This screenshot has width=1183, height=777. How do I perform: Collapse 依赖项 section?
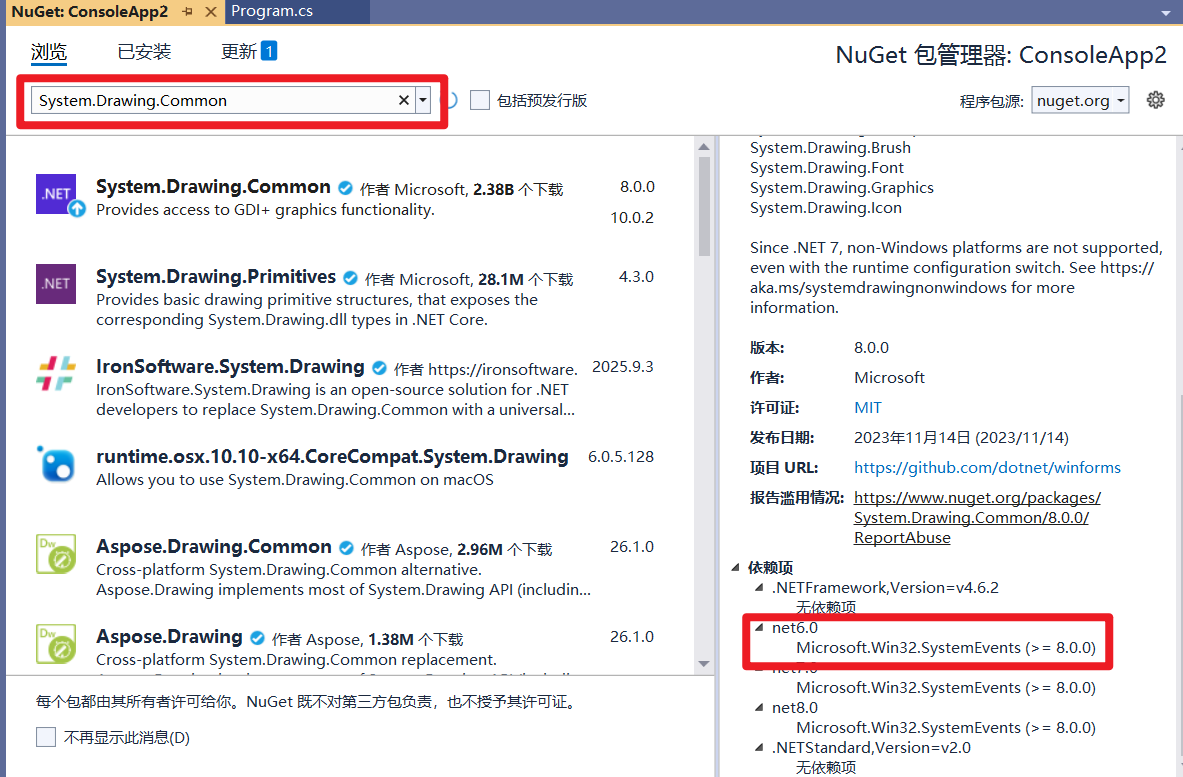[x=736, y=567]
